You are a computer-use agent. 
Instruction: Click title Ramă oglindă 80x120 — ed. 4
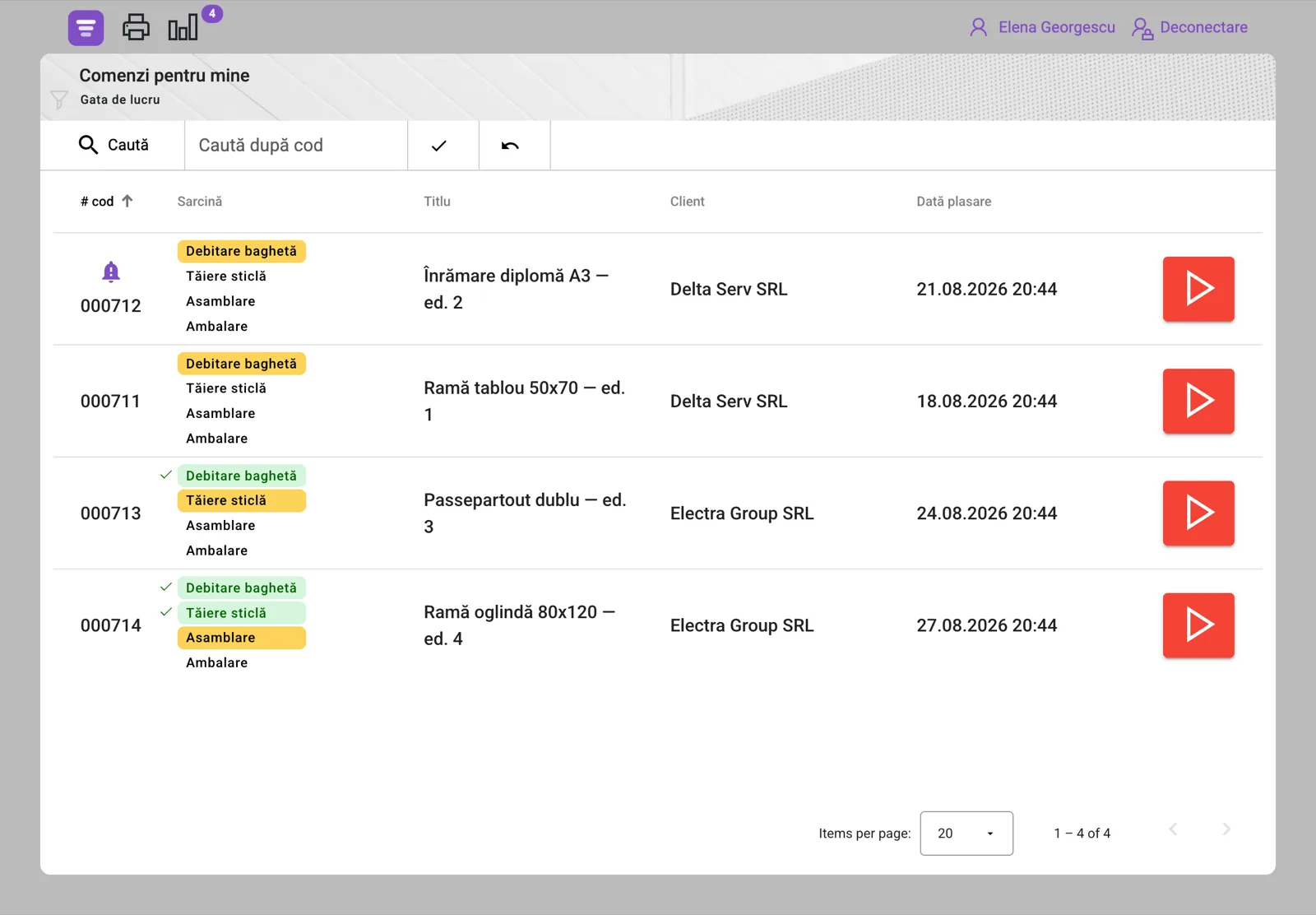[519, 625]
